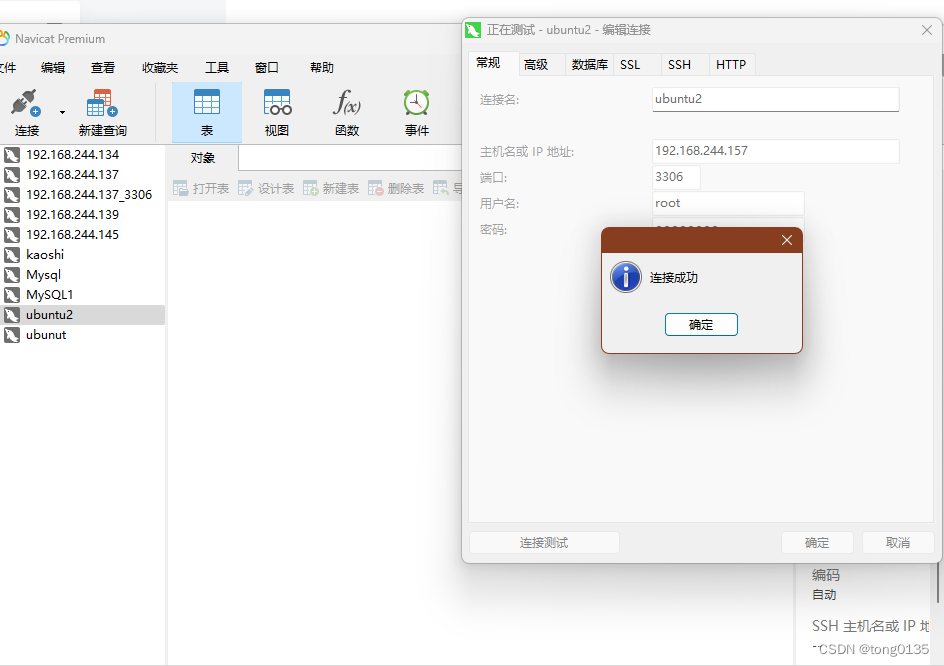Click the Navicat Premium logo in the title bar
944x666 pixels.
4,39
